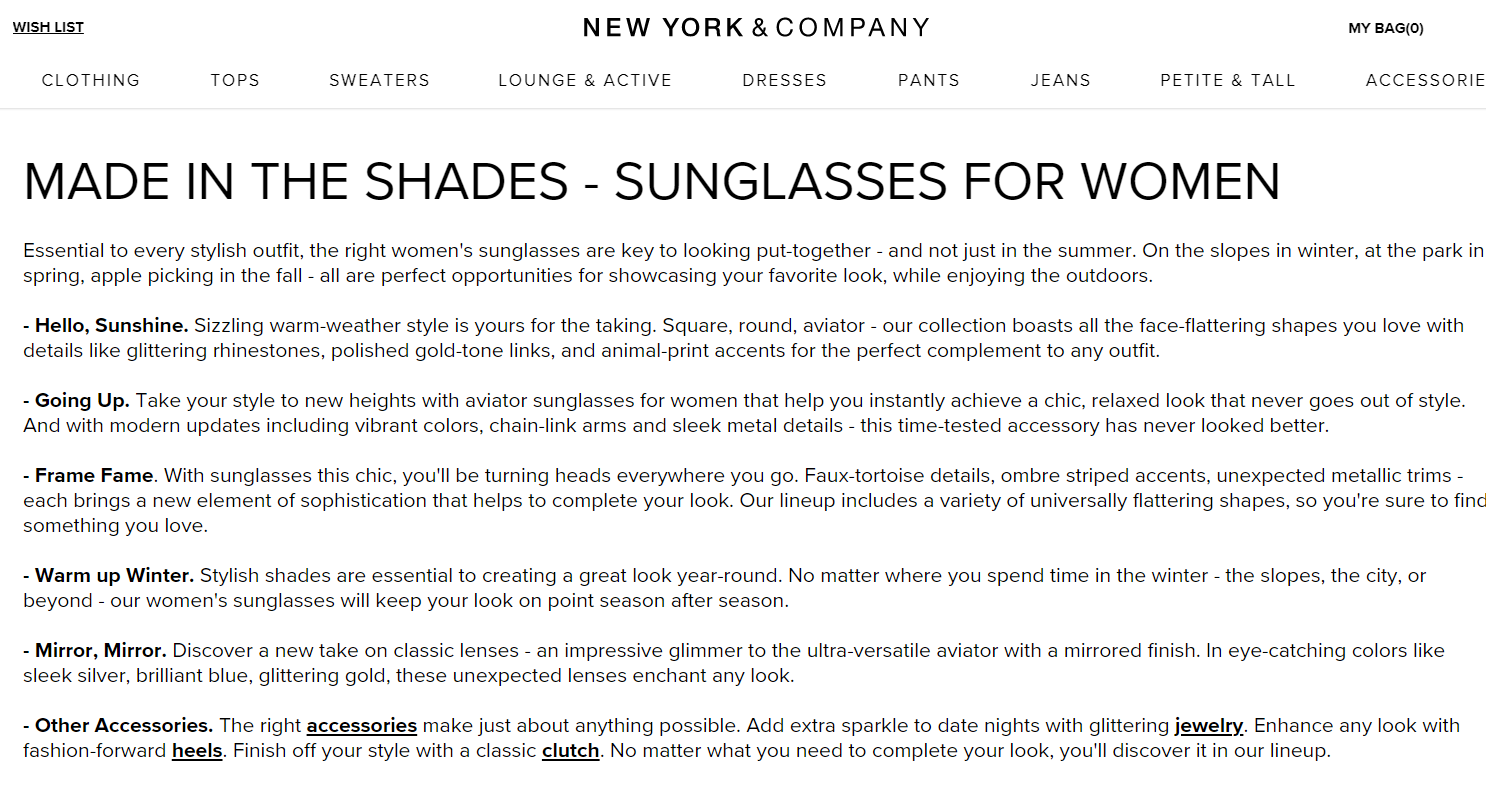View My Bag contents

tap(1385, 28)
